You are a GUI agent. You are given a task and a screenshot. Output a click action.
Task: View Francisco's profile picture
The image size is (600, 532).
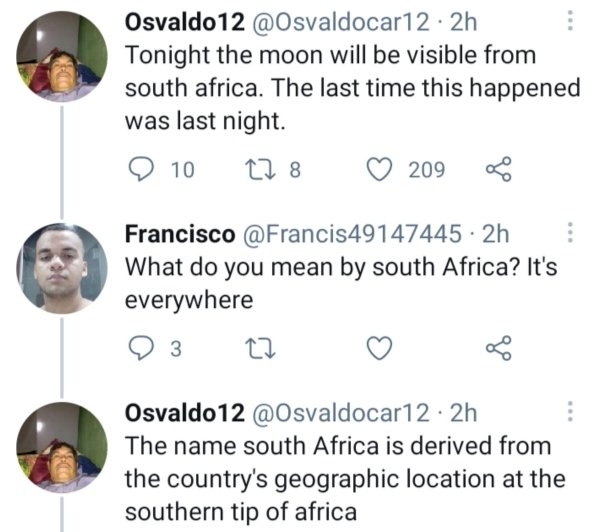(62, 267)
